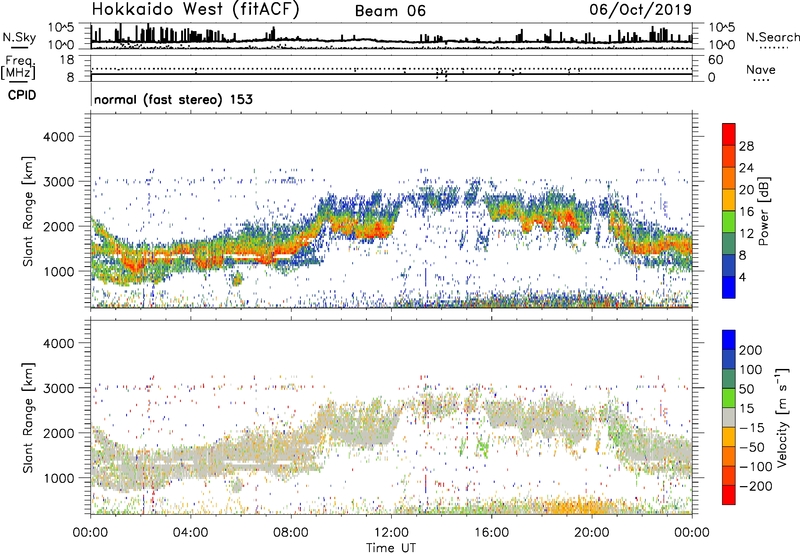The width and height of the screenshot is (800, 554).
Task: Click the '16:00' time axis tick
Action: (x=491, y=533)
